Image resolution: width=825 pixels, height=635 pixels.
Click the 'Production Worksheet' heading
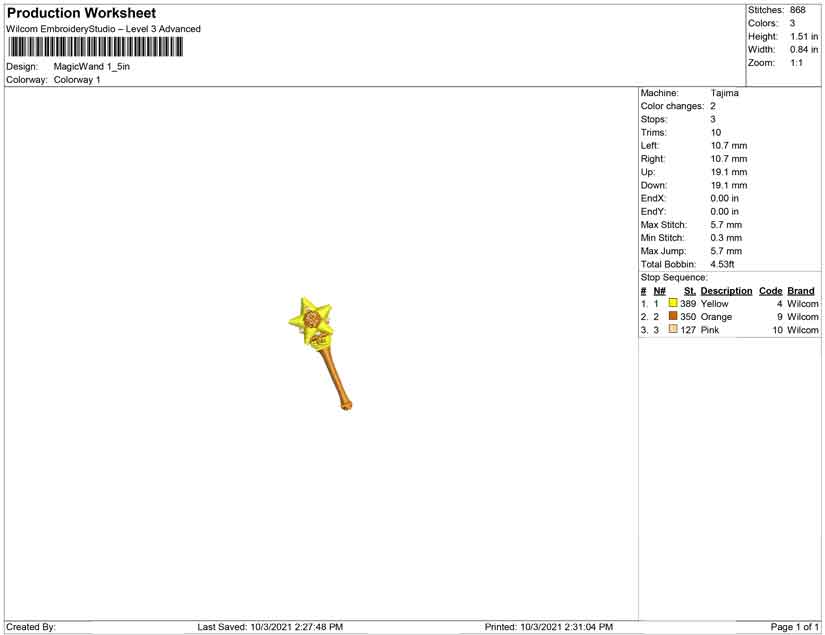click(x=82, y=13)
